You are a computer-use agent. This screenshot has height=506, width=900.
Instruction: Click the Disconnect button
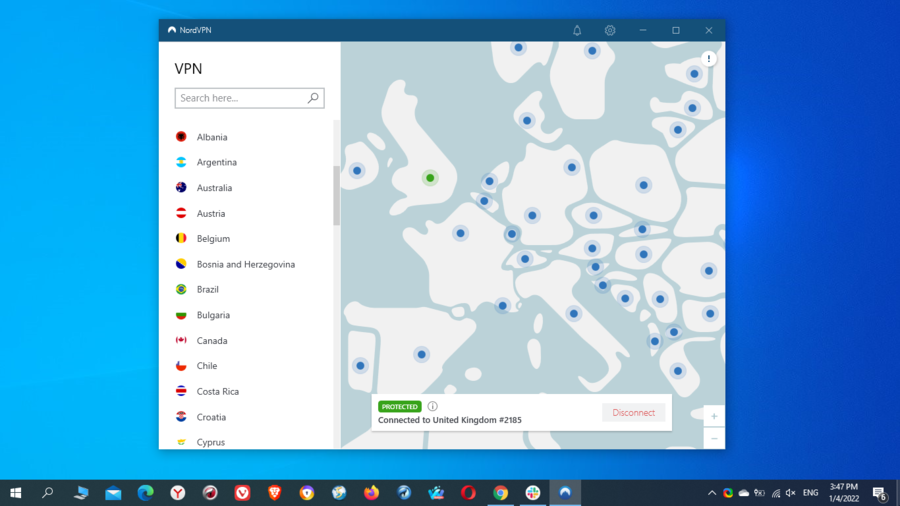click(633, 413)
